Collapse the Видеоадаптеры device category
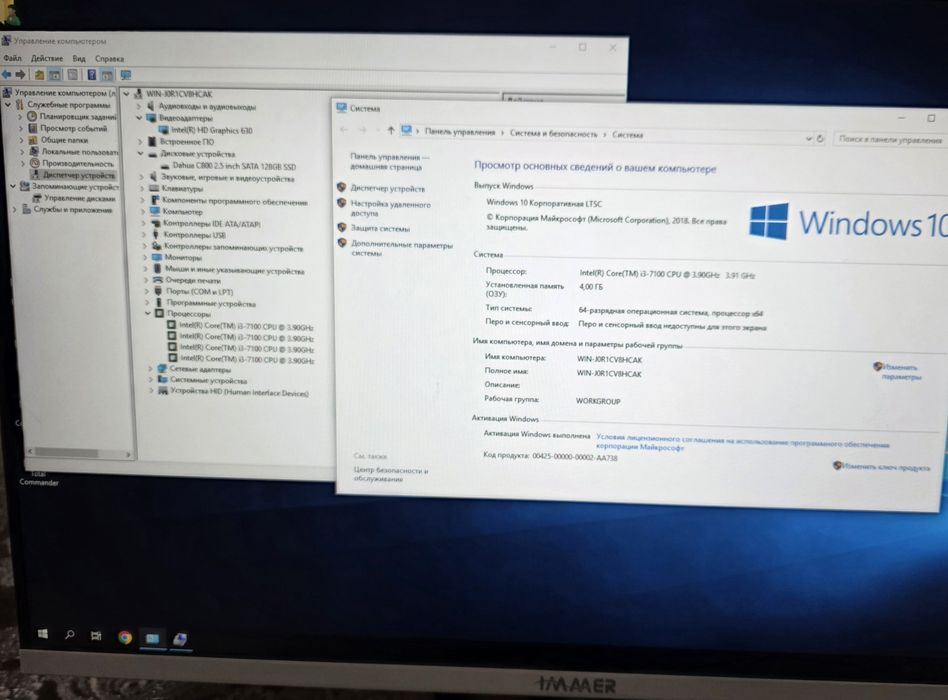The width and height of the screenshot is (948, 700). (x=139, y=118)
